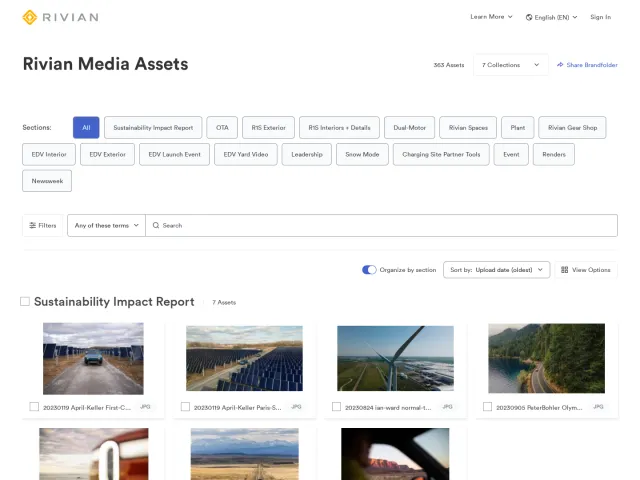Select the Rivian Gear Shop tab
640x480 pixels.
pos(572,128)
